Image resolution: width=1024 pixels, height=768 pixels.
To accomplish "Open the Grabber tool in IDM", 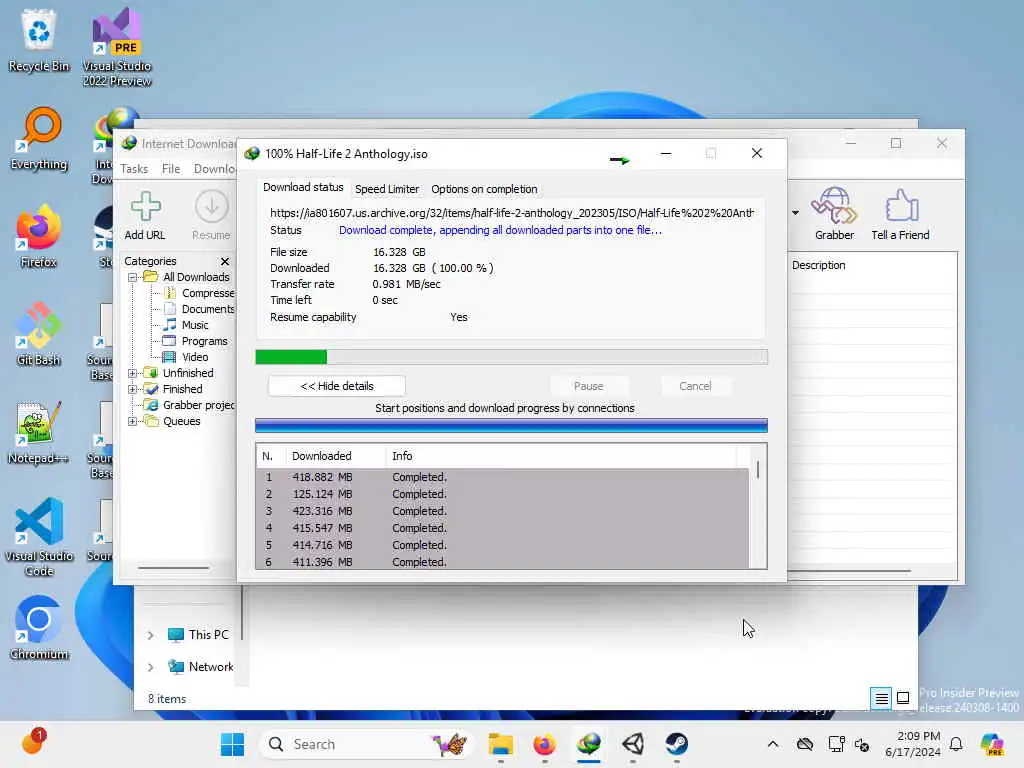I will pyautogui.click(x=834, y=214).
